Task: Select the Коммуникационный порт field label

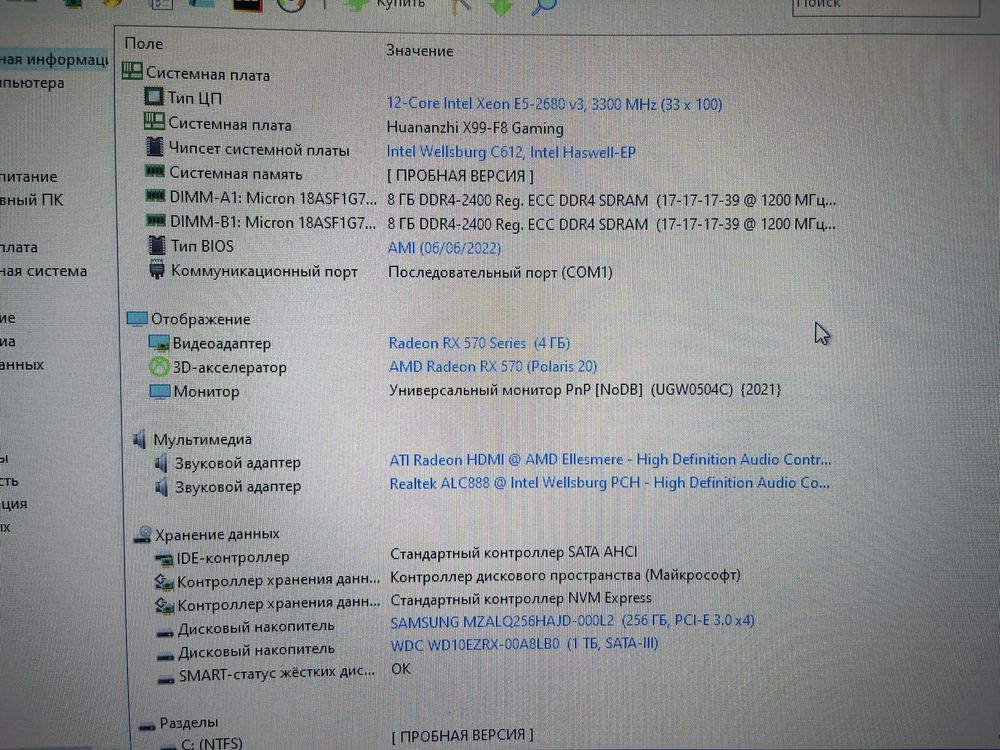Action: click(264, 271)
